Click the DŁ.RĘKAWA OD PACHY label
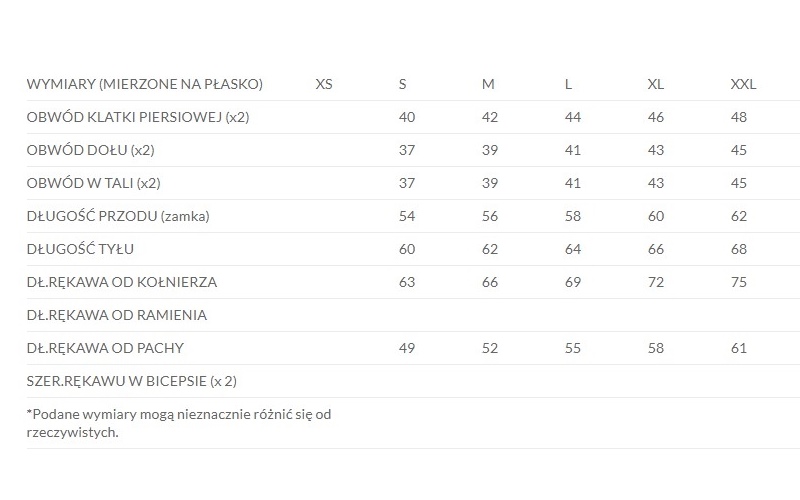Viewport: 800px width, 500px height. point(105,348)
